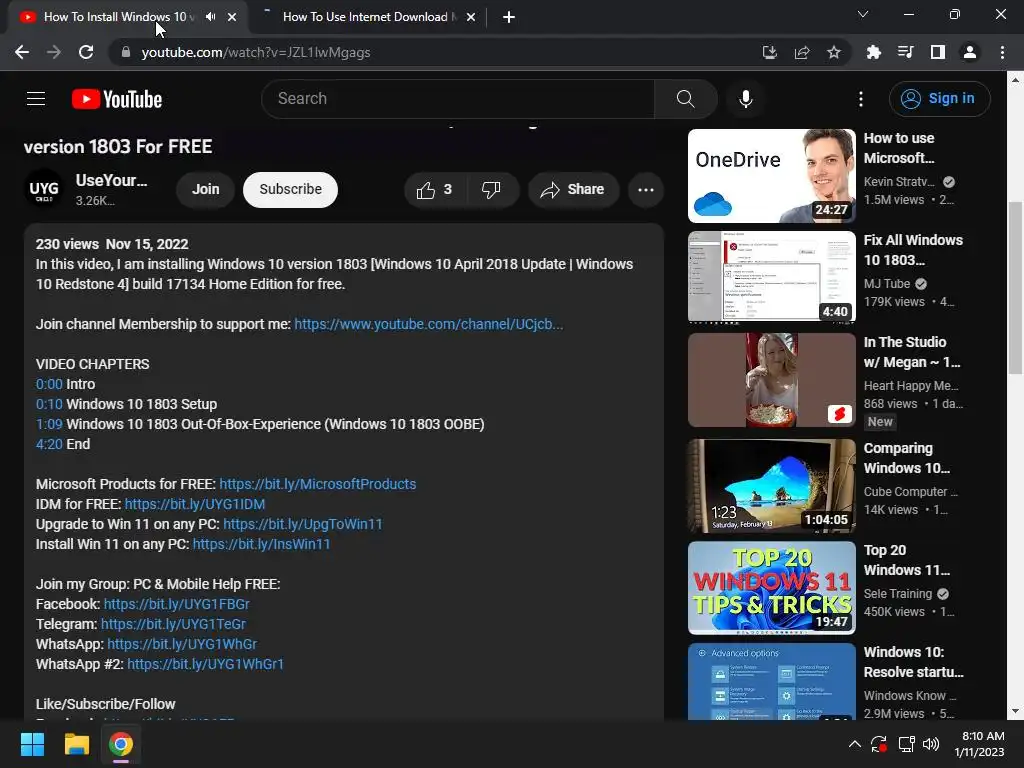The width and height of the screenshot is (1024, 768).
Task: Install app icon in address bar
Action: pyautogui.click(x=770, y=52)
